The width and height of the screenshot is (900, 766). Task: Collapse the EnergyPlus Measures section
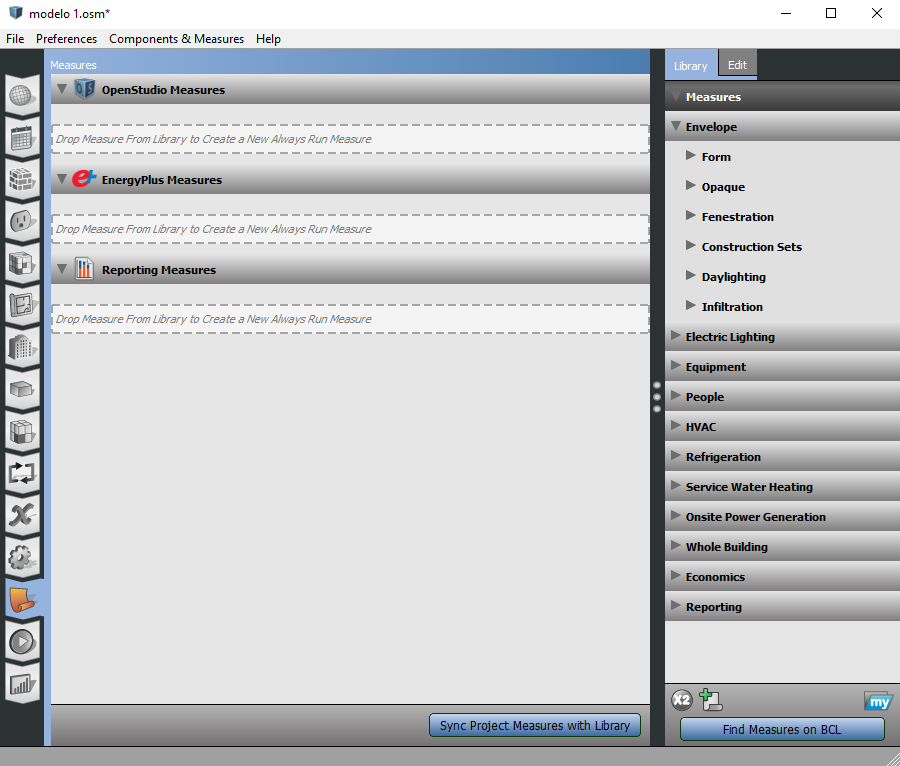point(62,180)
